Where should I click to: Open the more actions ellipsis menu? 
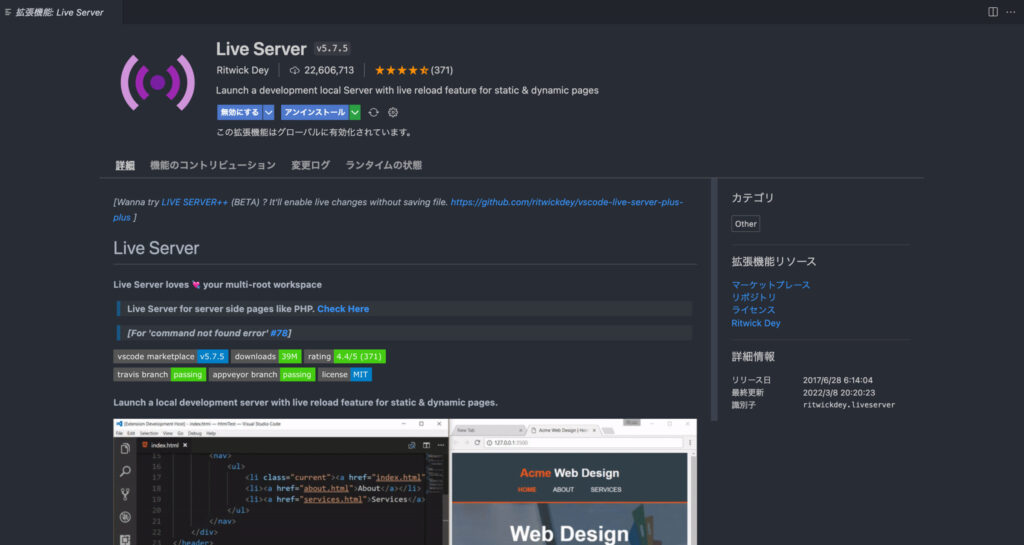pos(1011,11)
